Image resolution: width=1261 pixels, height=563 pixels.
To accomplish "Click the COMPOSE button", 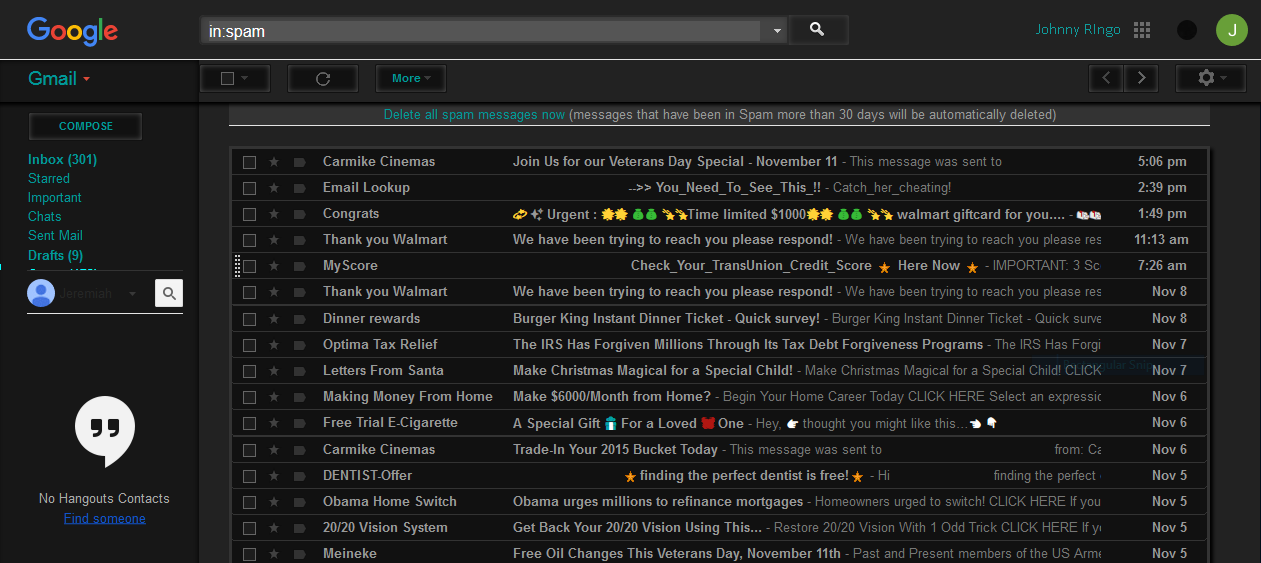I will pos(86,126).
